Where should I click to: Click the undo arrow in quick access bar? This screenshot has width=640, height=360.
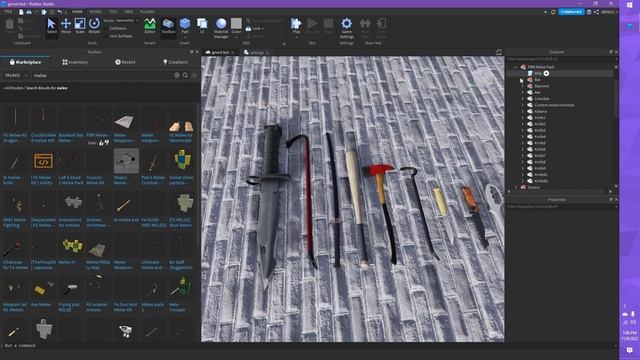[60, 12]
